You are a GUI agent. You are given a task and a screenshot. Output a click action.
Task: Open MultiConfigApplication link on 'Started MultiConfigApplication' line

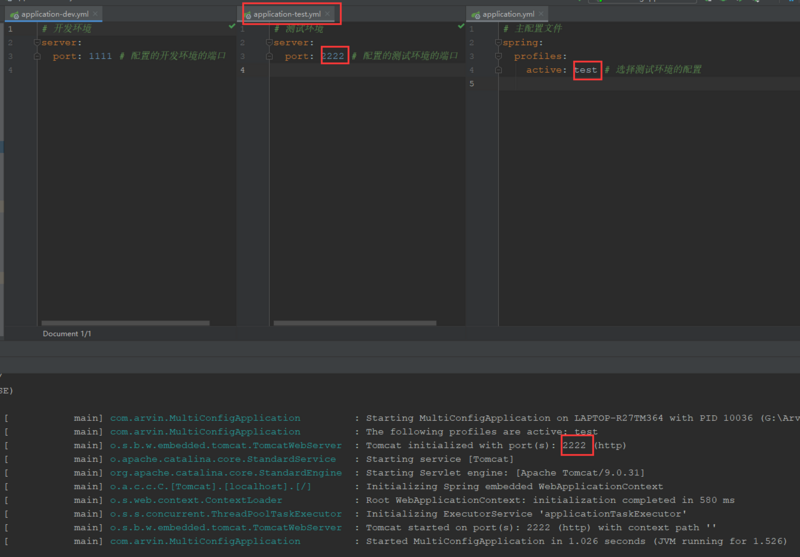coord(205,542)
